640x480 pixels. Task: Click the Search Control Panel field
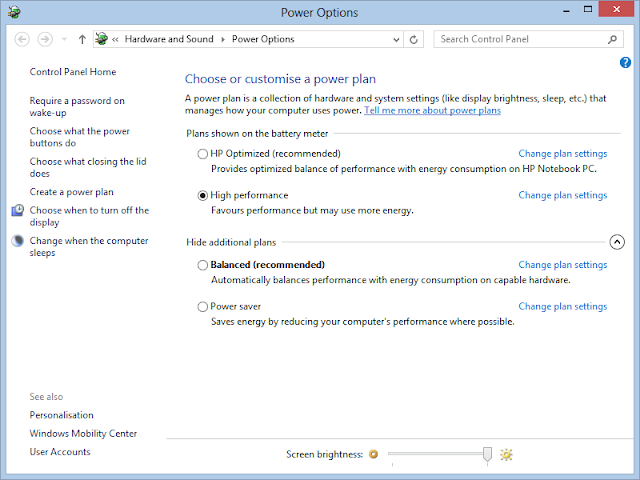tap(528, 39)
